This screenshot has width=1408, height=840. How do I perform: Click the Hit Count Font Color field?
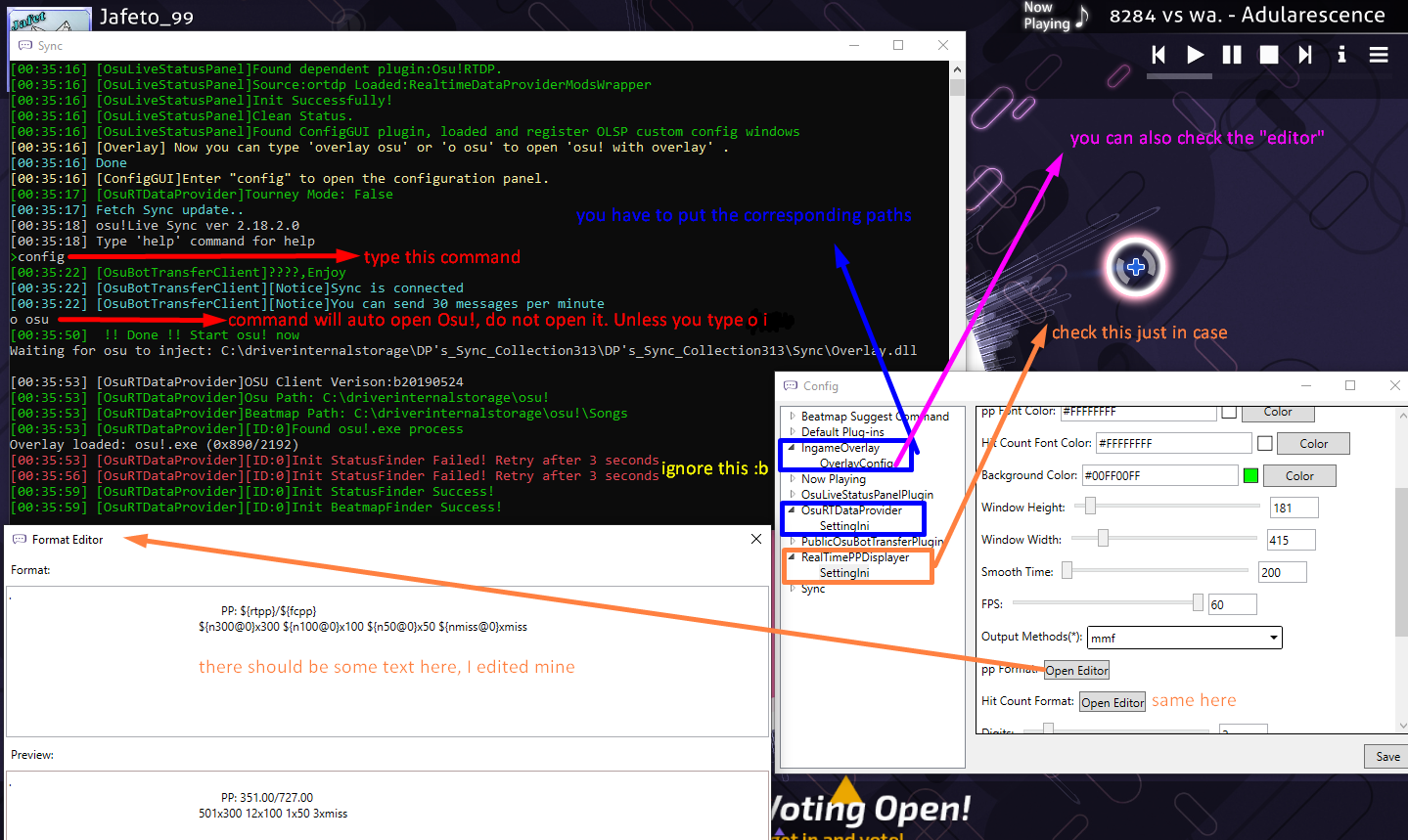[1173, 443]
